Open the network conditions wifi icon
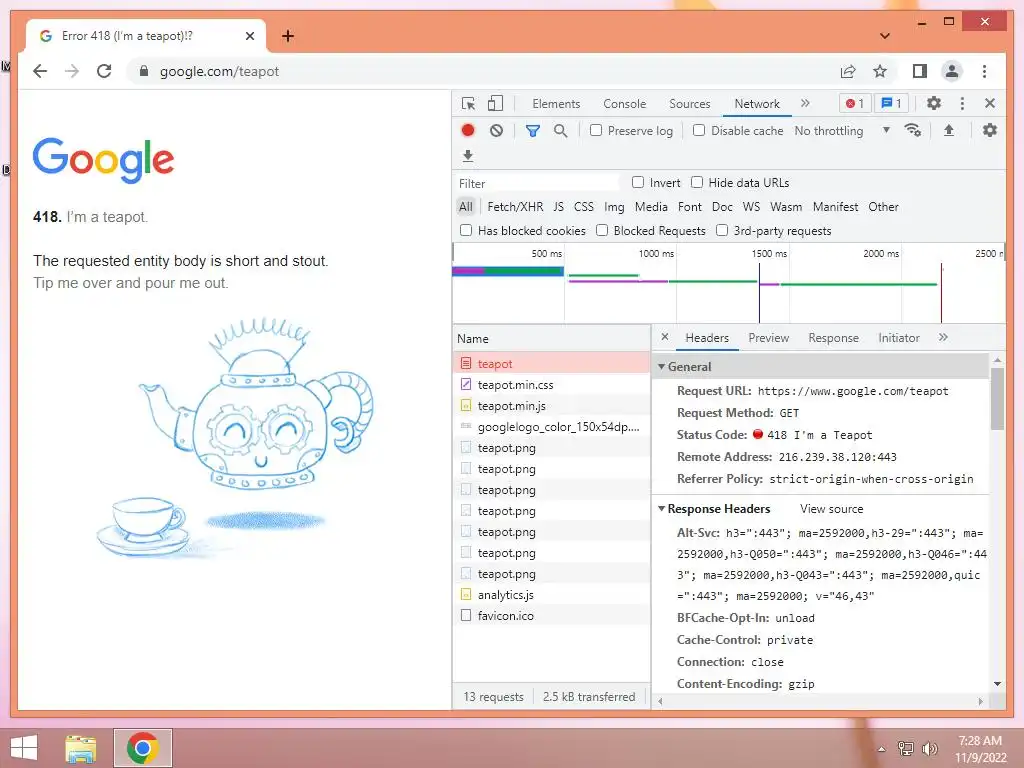The width and height of the screenshot is (1024, 768). coord(912,131)
